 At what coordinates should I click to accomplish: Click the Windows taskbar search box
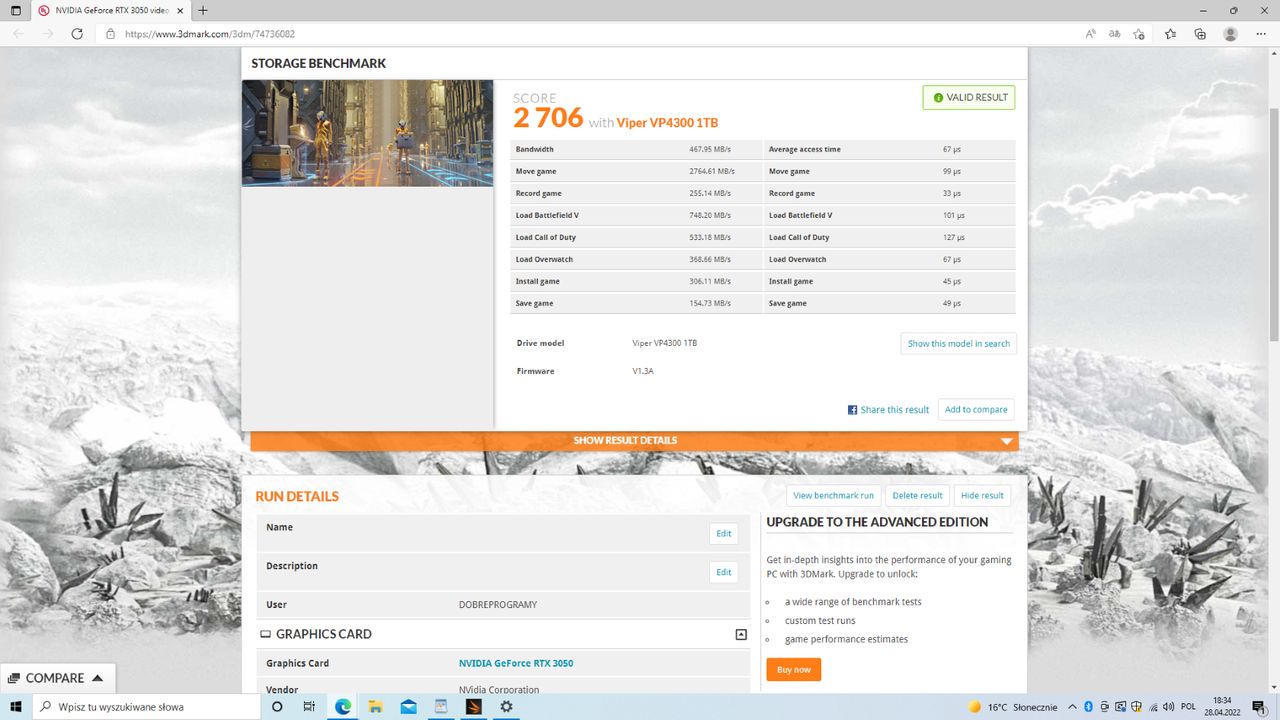click(x=145, y=706)
